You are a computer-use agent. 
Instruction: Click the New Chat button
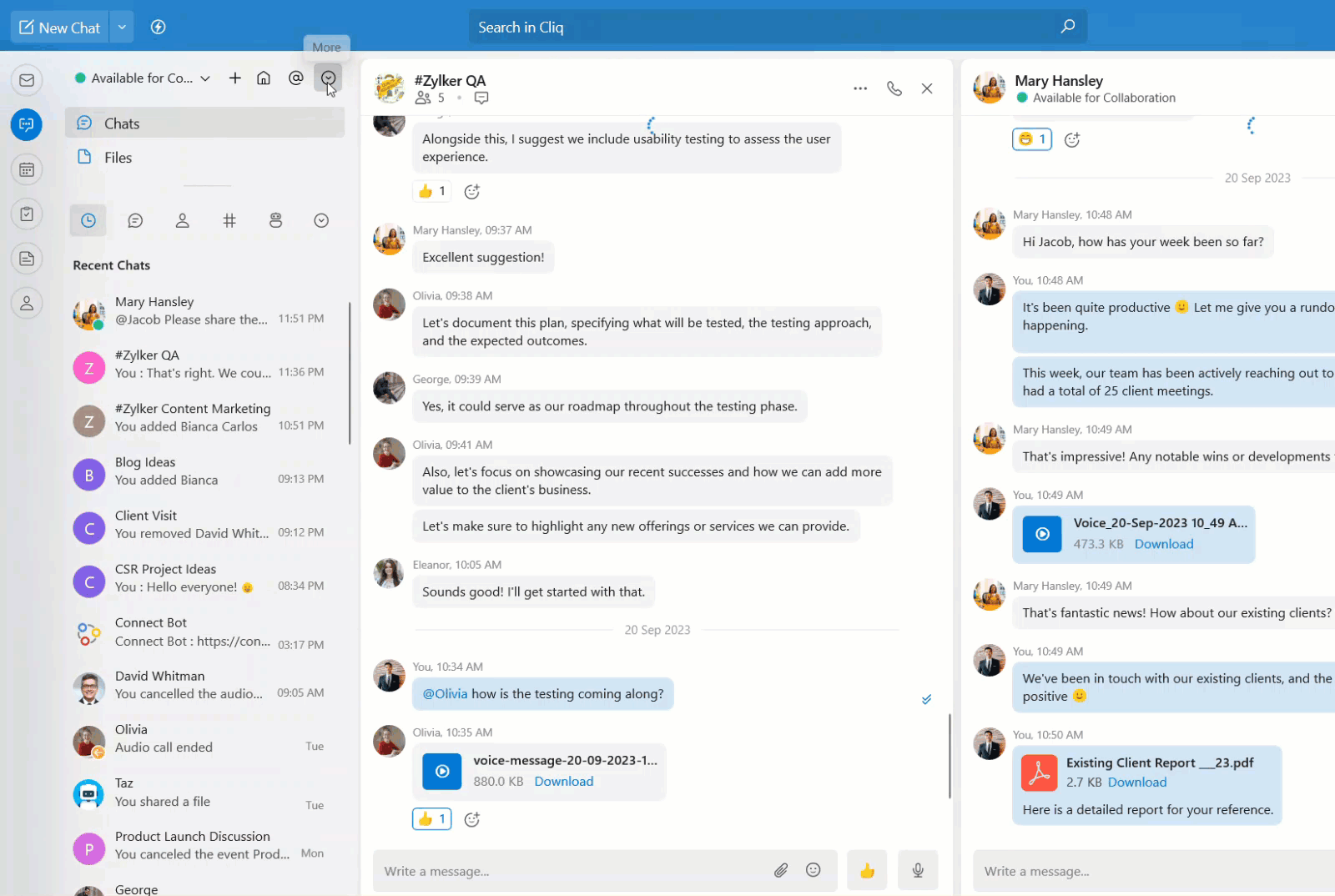(60, 28)
